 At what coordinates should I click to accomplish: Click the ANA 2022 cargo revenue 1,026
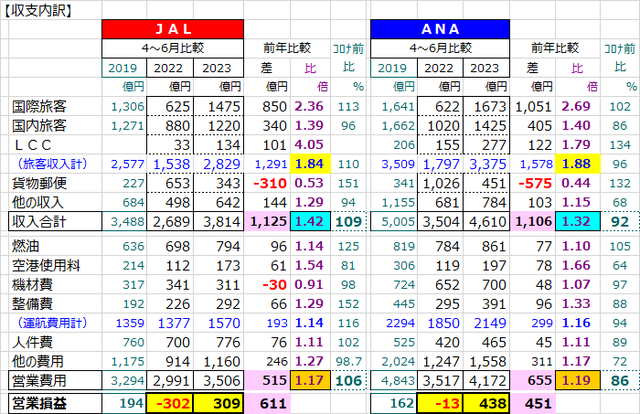coord(443,183)
